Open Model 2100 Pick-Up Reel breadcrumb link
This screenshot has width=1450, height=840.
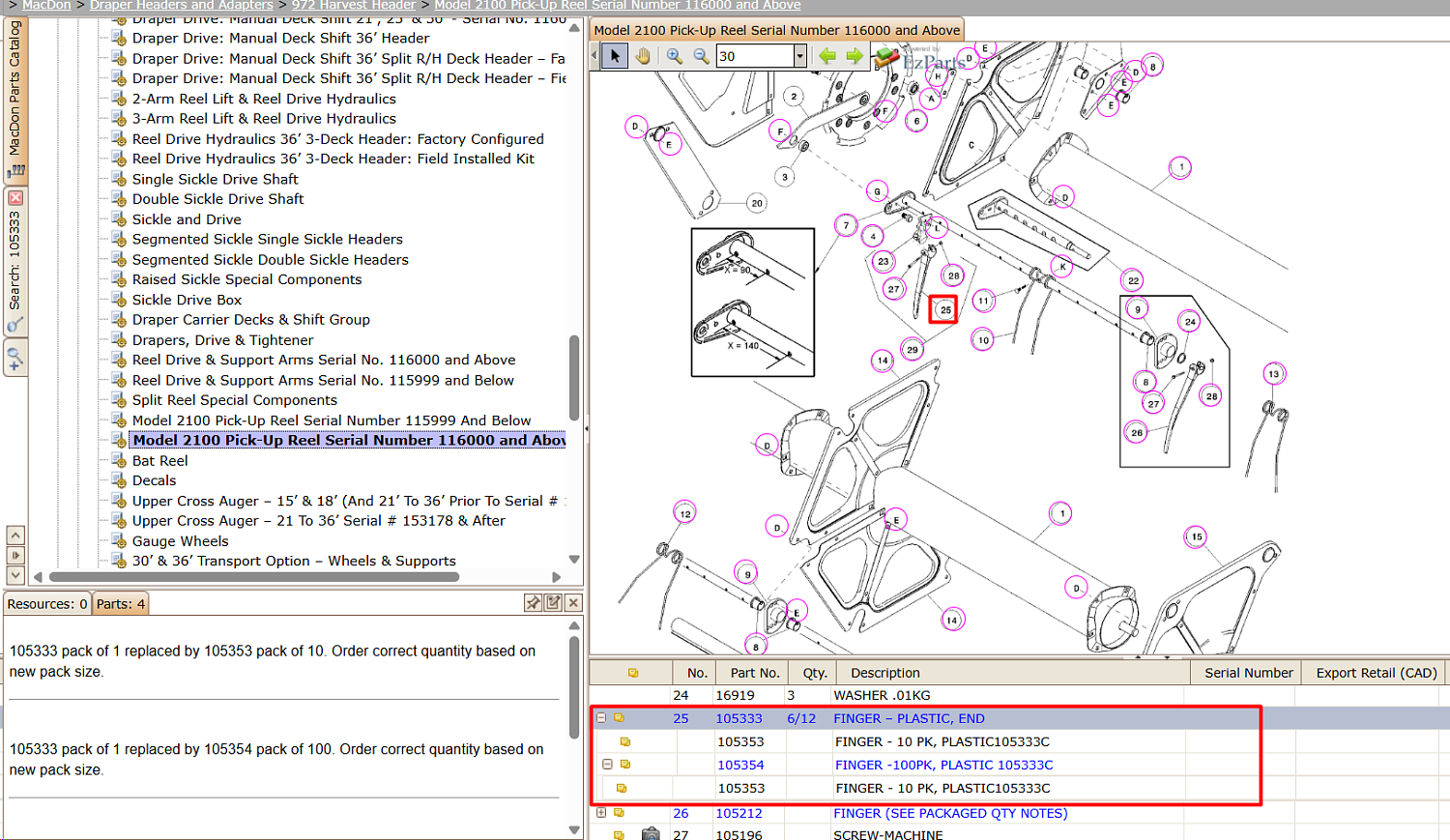pos(618,5)
